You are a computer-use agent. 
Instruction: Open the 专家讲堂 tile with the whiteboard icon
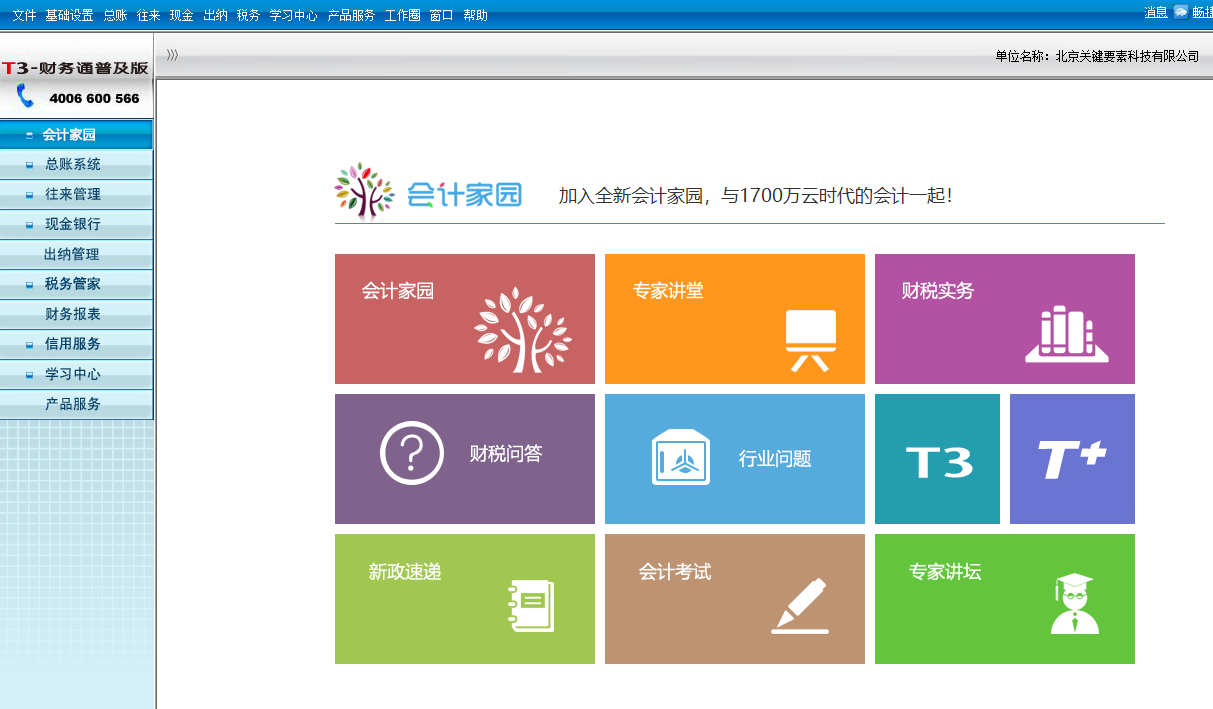pos(735,319)
